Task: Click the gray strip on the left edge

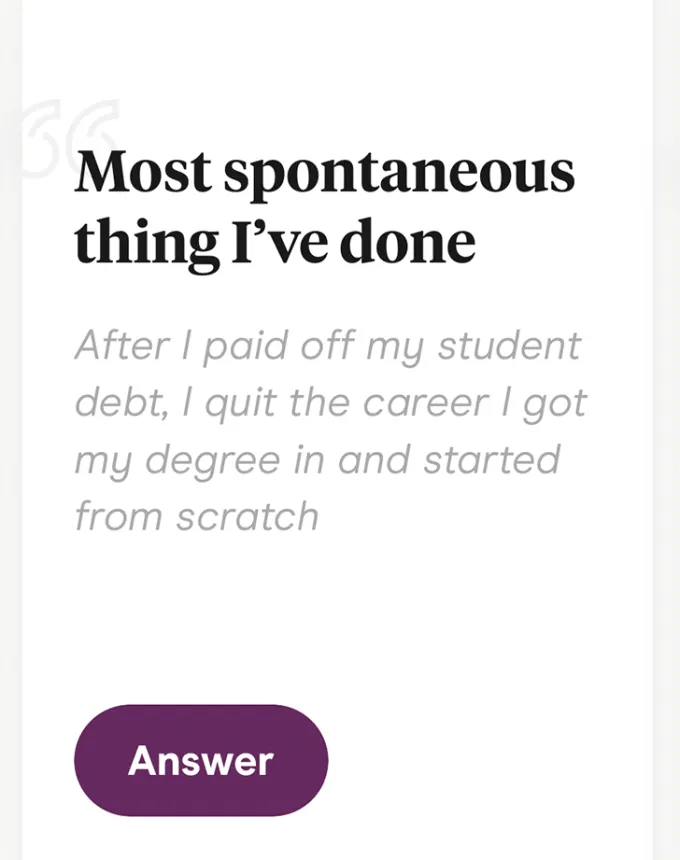Action: tap(10, 430)
